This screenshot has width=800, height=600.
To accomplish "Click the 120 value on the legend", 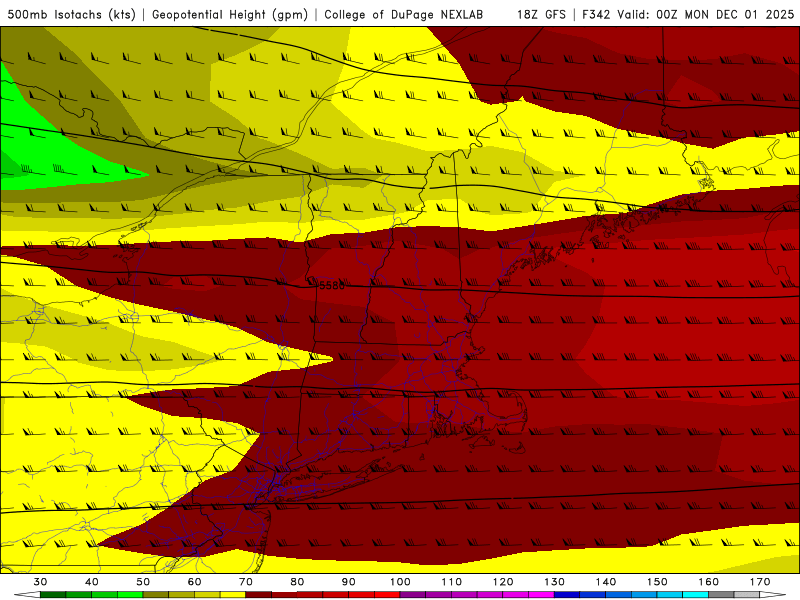I will coord(503,582).
